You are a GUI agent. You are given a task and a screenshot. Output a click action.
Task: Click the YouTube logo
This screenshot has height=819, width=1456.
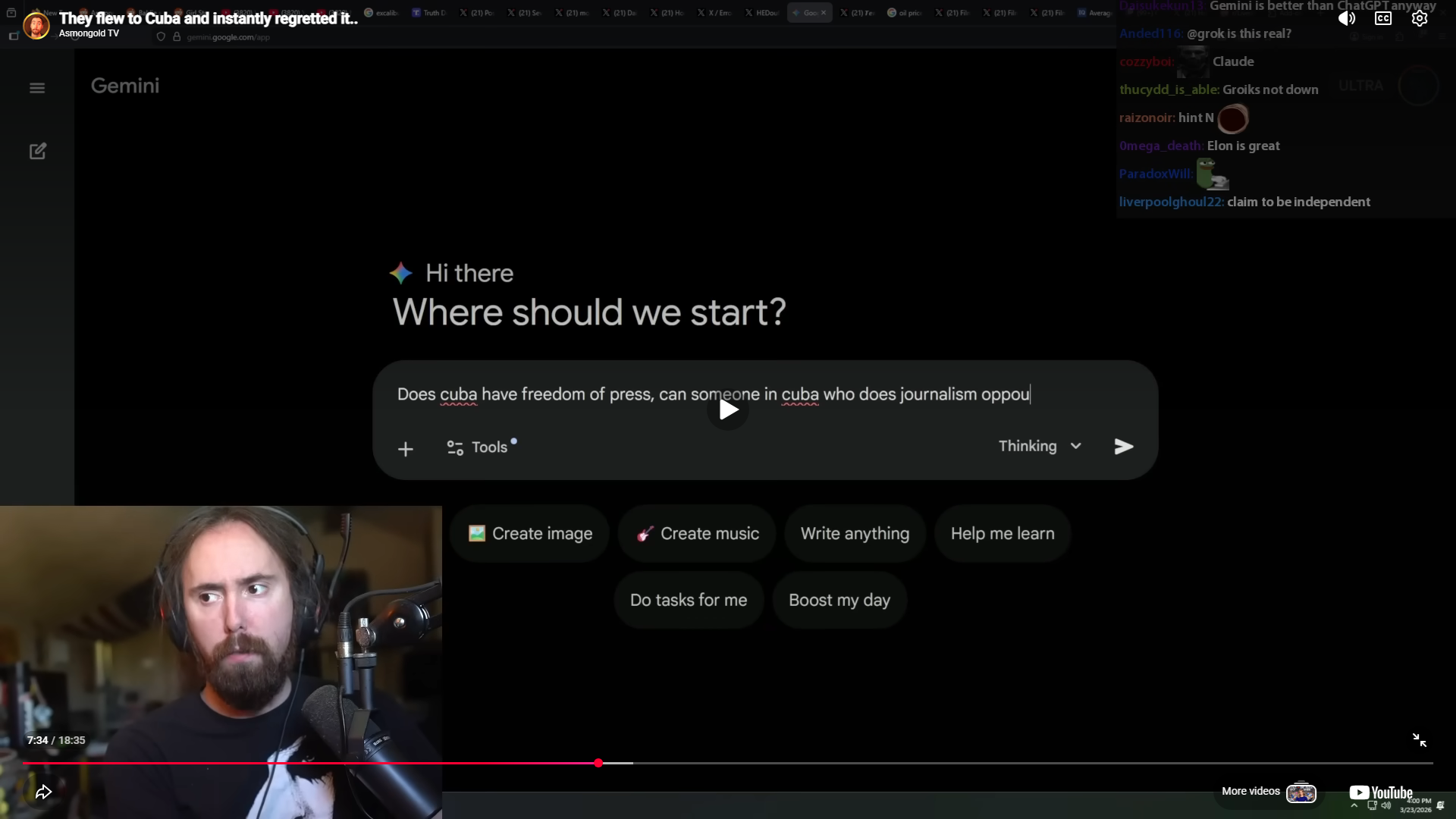[1380, 792]
